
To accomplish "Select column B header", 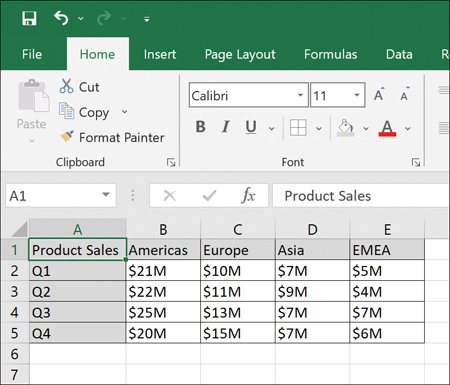I will pyautogui.click(x=163, y=229).
